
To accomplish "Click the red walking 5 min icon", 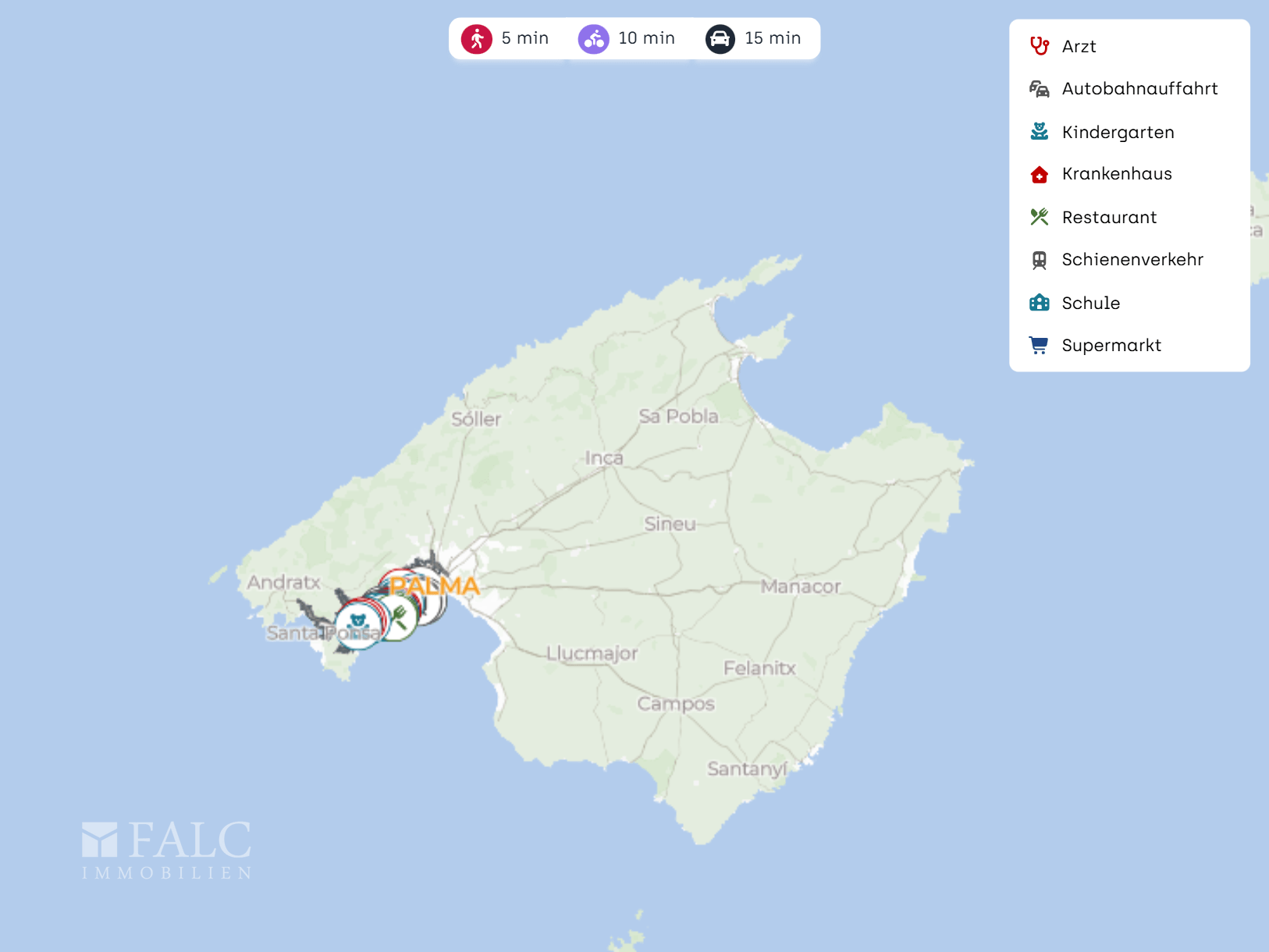I will [x=476, y=39].
